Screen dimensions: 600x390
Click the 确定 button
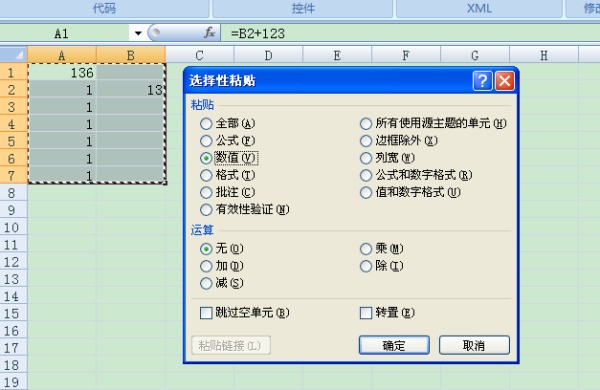(394, 345)
